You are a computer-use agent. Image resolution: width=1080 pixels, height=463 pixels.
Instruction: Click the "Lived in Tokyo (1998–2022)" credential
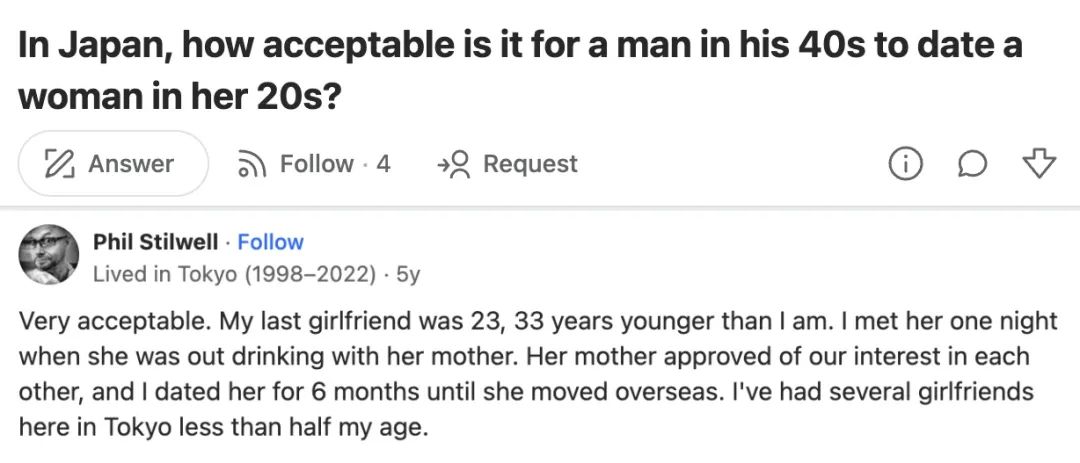(235, 275)
